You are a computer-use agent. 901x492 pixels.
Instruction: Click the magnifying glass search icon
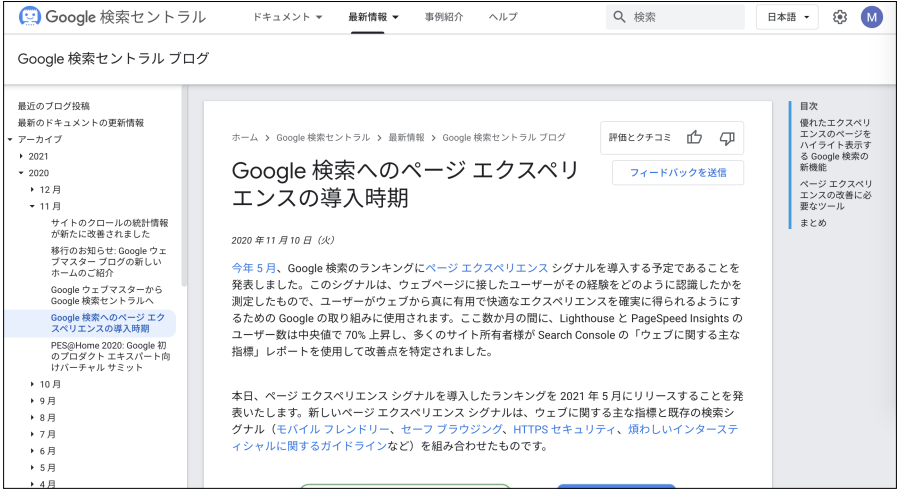619,17
